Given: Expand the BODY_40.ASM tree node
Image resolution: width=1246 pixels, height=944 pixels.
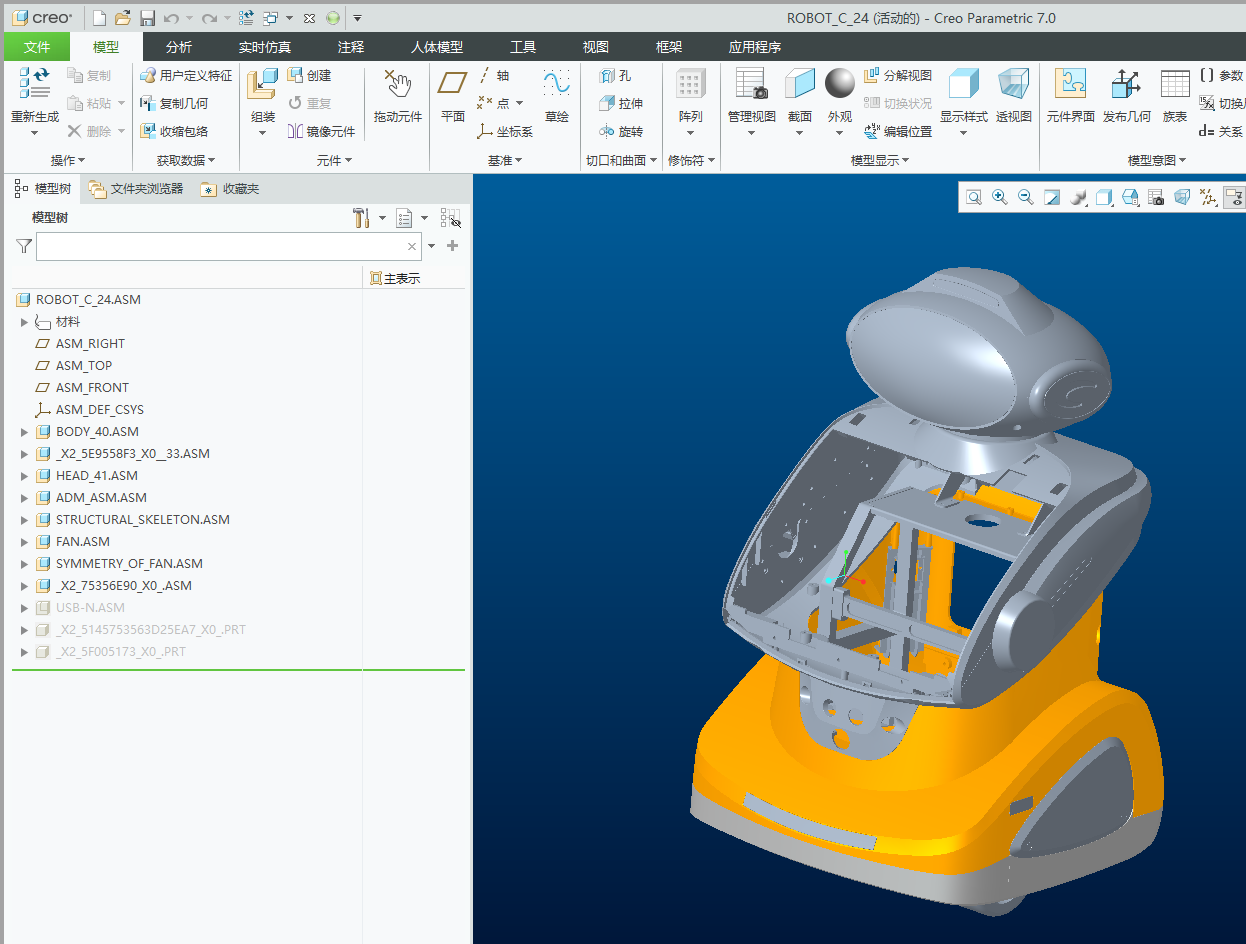Looking at the screenshot, I should (25, 432).
